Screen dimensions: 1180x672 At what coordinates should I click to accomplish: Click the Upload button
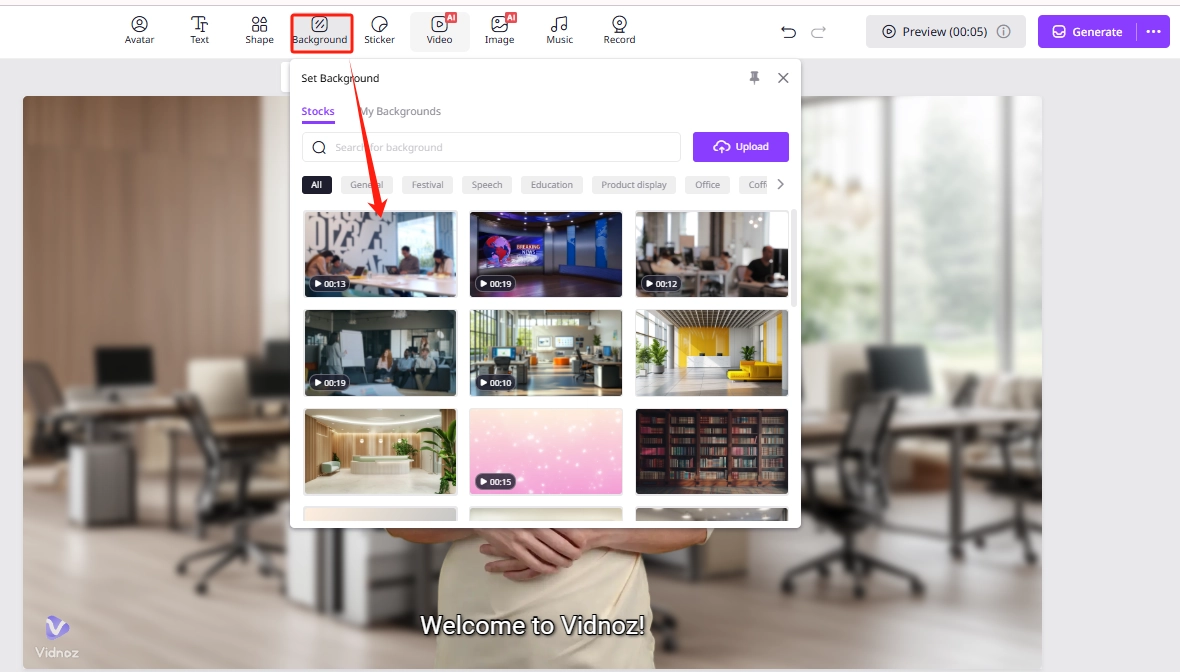click(x=740, y=147)
